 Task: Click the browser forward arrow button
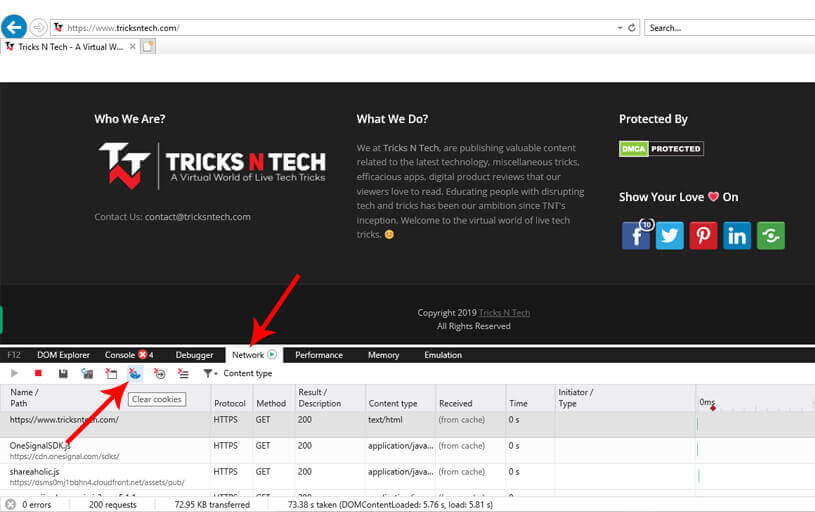(x=38, y=27)
